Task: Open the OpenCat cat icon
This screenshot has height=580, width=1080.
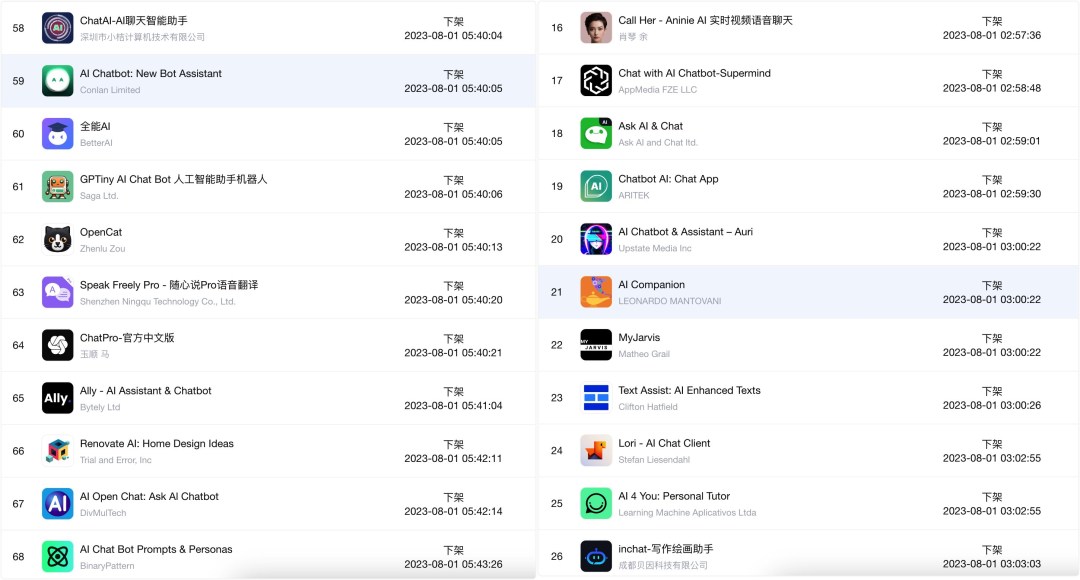Action: [x=57, y=240]
